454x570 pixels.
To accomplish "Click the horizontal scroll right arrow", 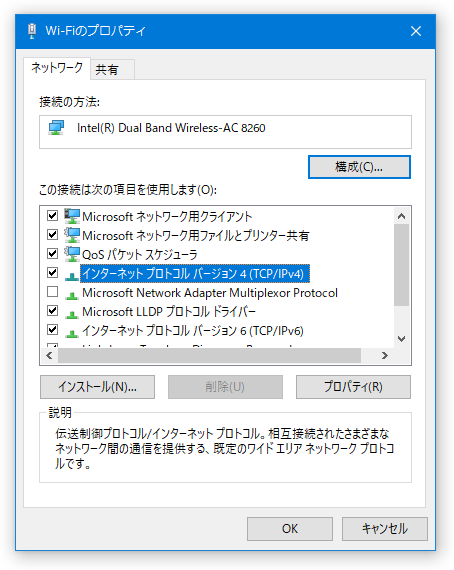I will [x=385, y=356].
